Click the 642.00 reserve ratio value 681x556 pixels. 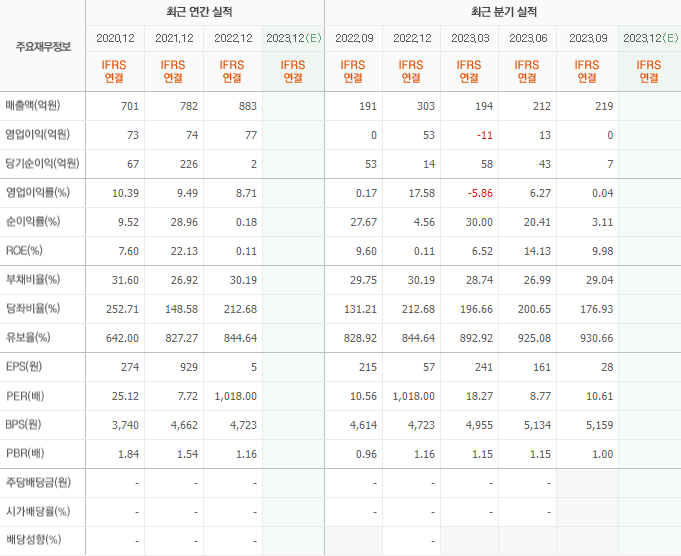point(122,338)
